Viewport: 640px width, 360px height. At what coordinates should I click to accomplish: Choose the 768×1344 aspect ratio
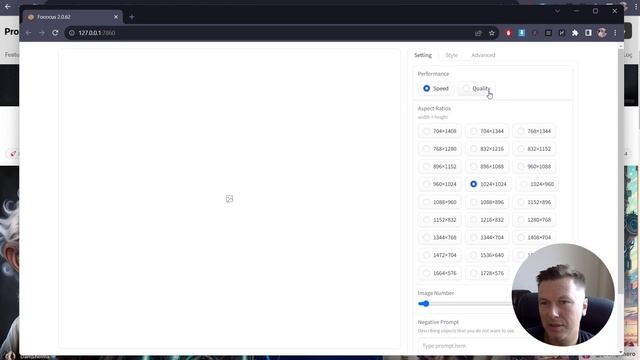tap(534, 131)
